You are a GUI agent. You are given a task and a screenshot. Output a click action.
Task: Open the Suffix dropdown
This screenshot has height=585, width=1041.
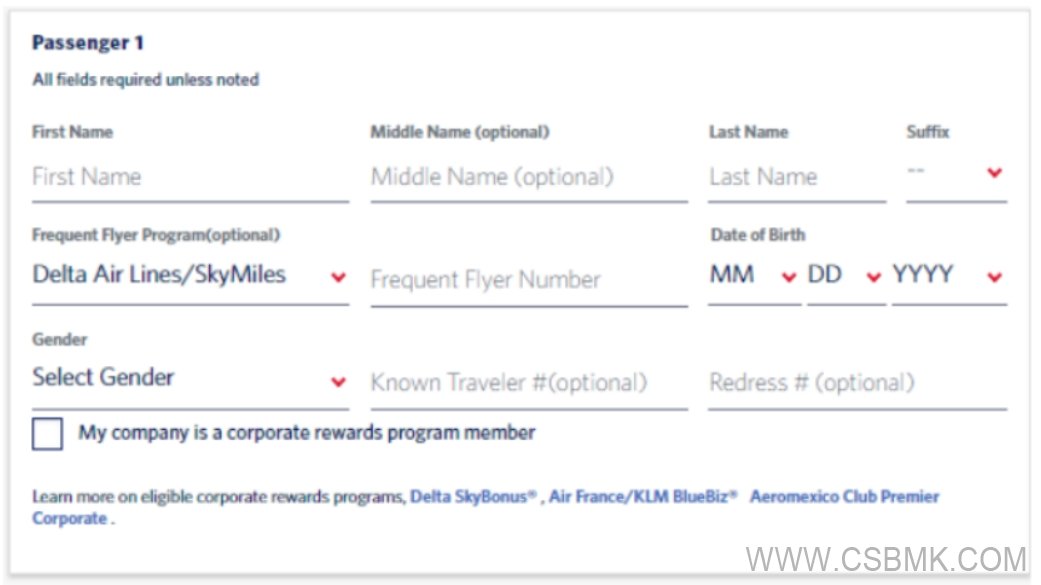click(x=955, y=173)
